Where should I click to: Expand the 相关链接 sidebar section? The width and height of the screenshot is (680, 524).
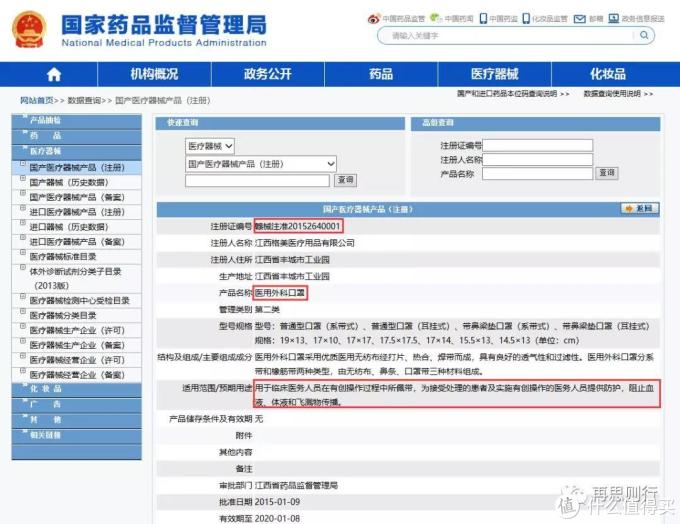point(76,436)
